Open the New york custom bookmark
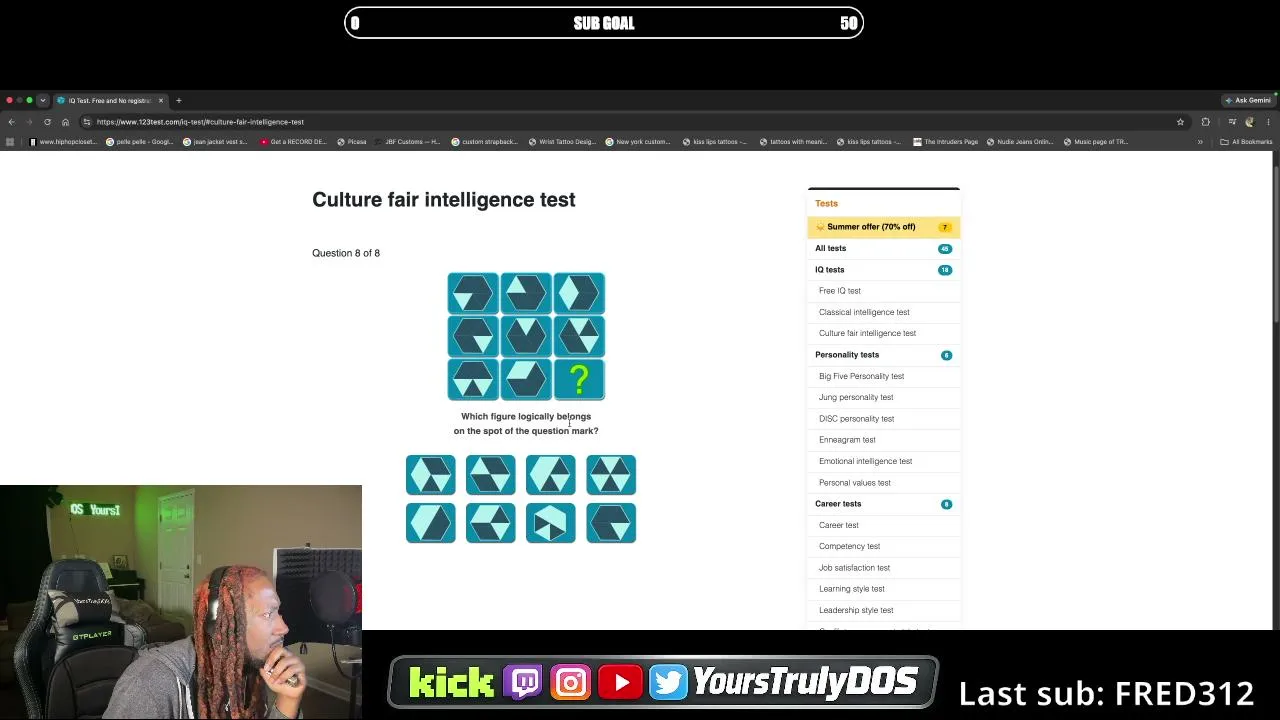 point(638,142)
